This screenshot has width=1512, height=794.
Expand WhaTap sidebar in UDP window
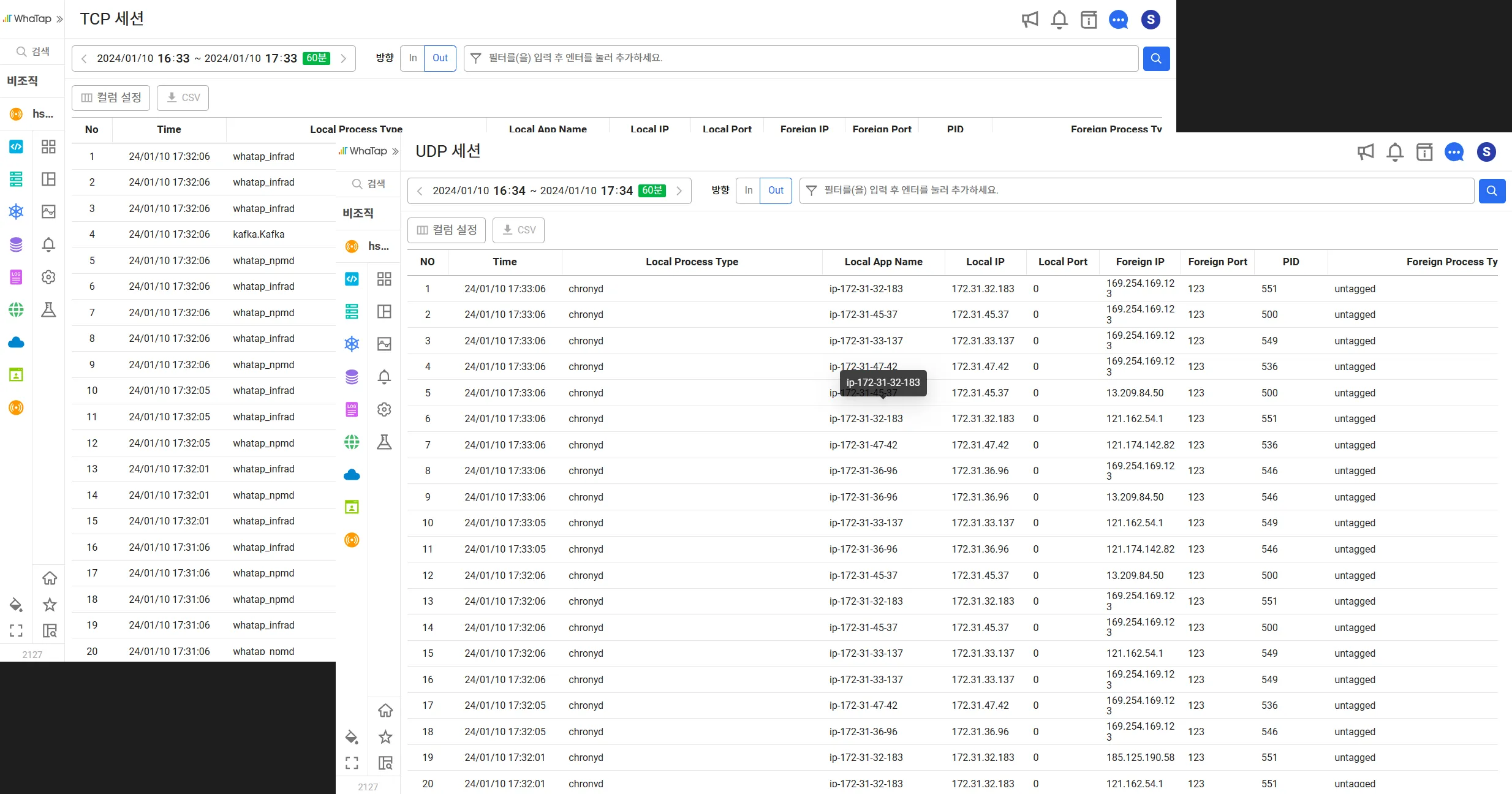[395, 151]
